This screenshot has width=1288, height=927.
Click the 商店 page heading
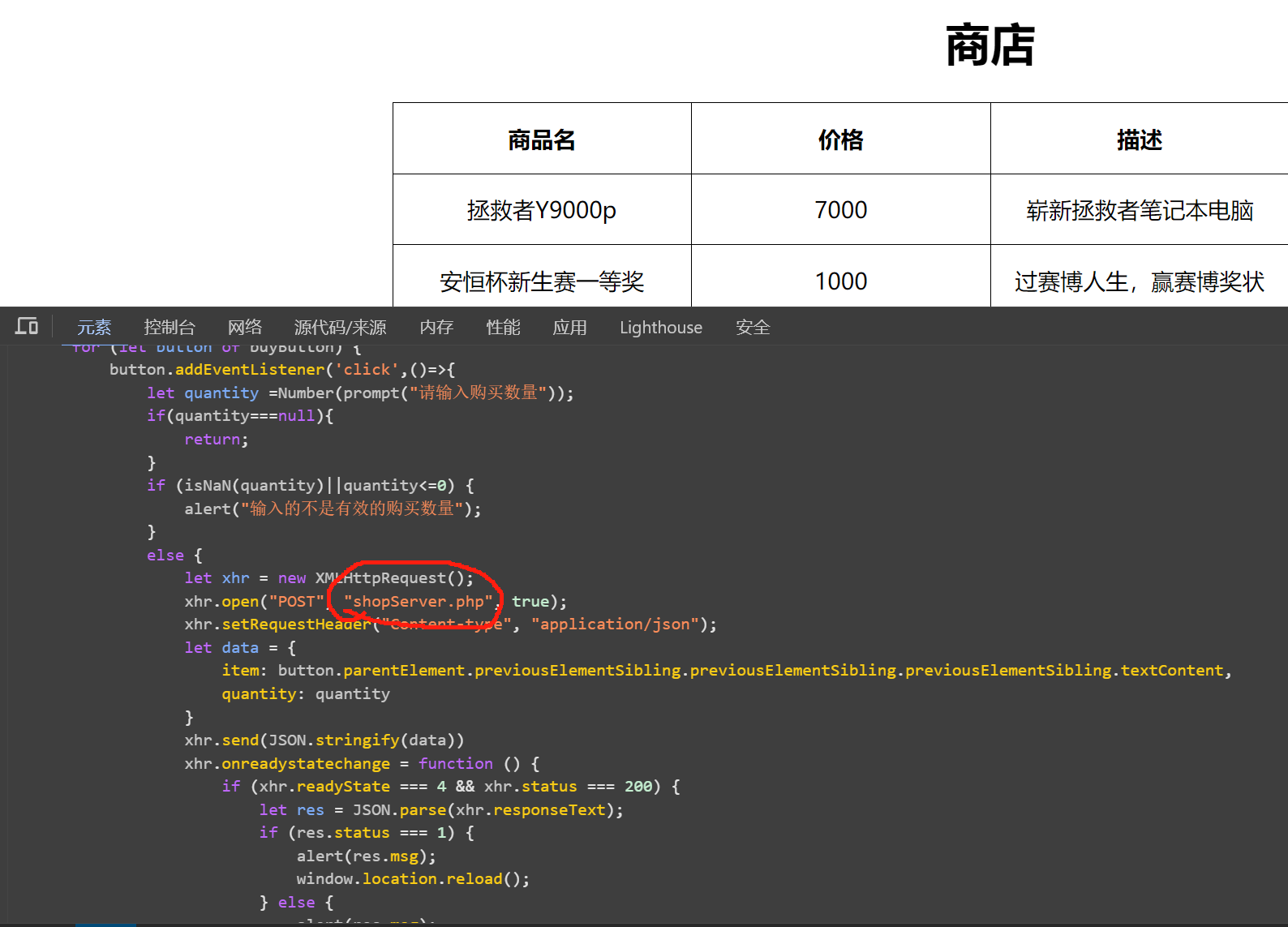click(x=990, y=45)
